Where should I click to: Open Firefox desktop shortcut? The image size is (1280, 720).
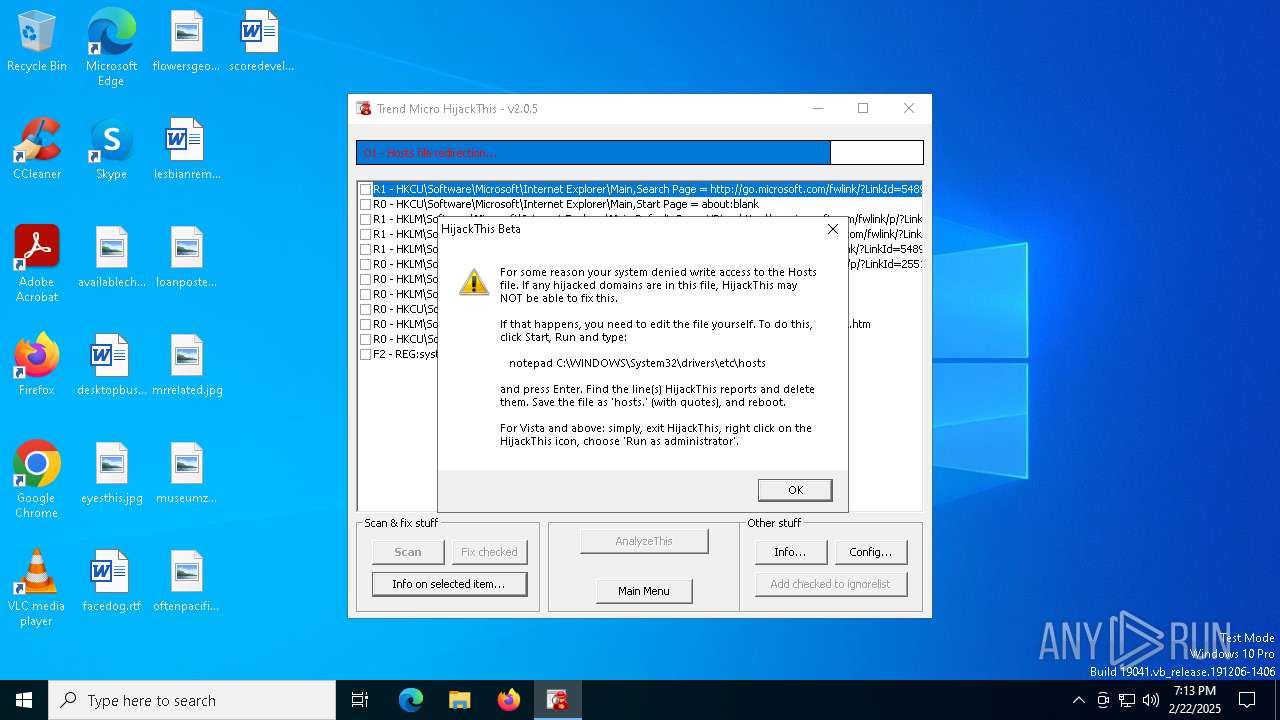tap(37, 366)
